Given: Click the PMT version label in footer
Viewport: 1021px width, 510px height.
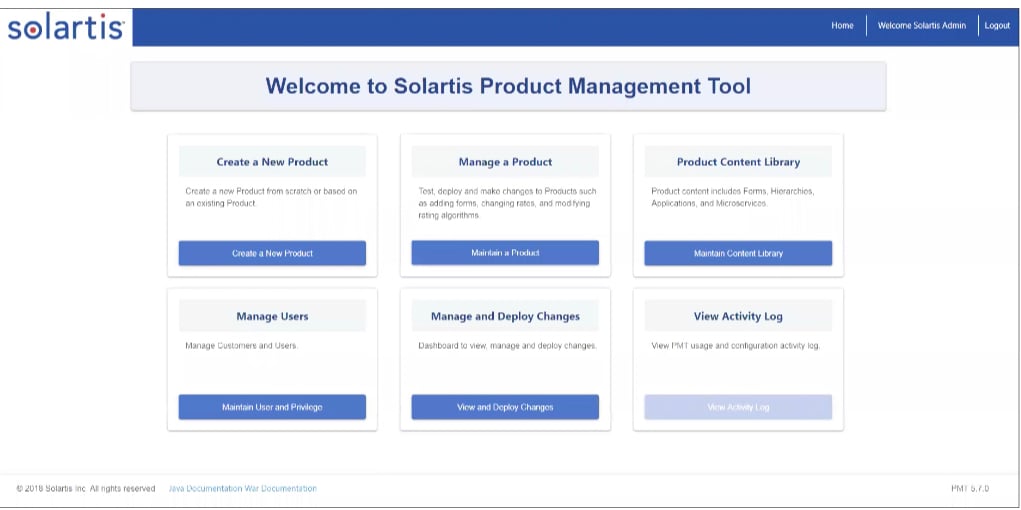Looking at the screenshot, I should (969, 489).
